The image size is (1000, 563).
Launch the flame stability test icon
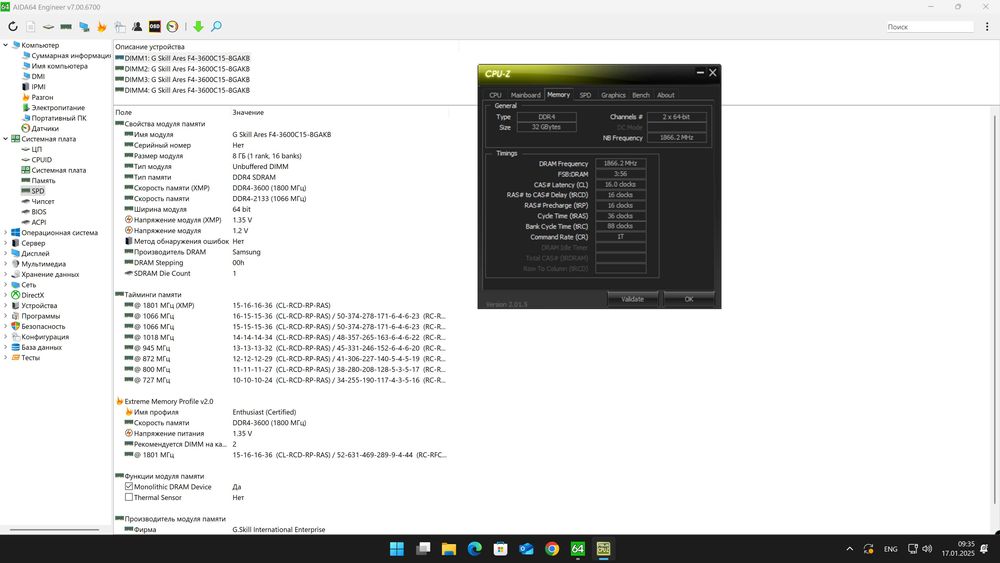(x=101, y=26)
